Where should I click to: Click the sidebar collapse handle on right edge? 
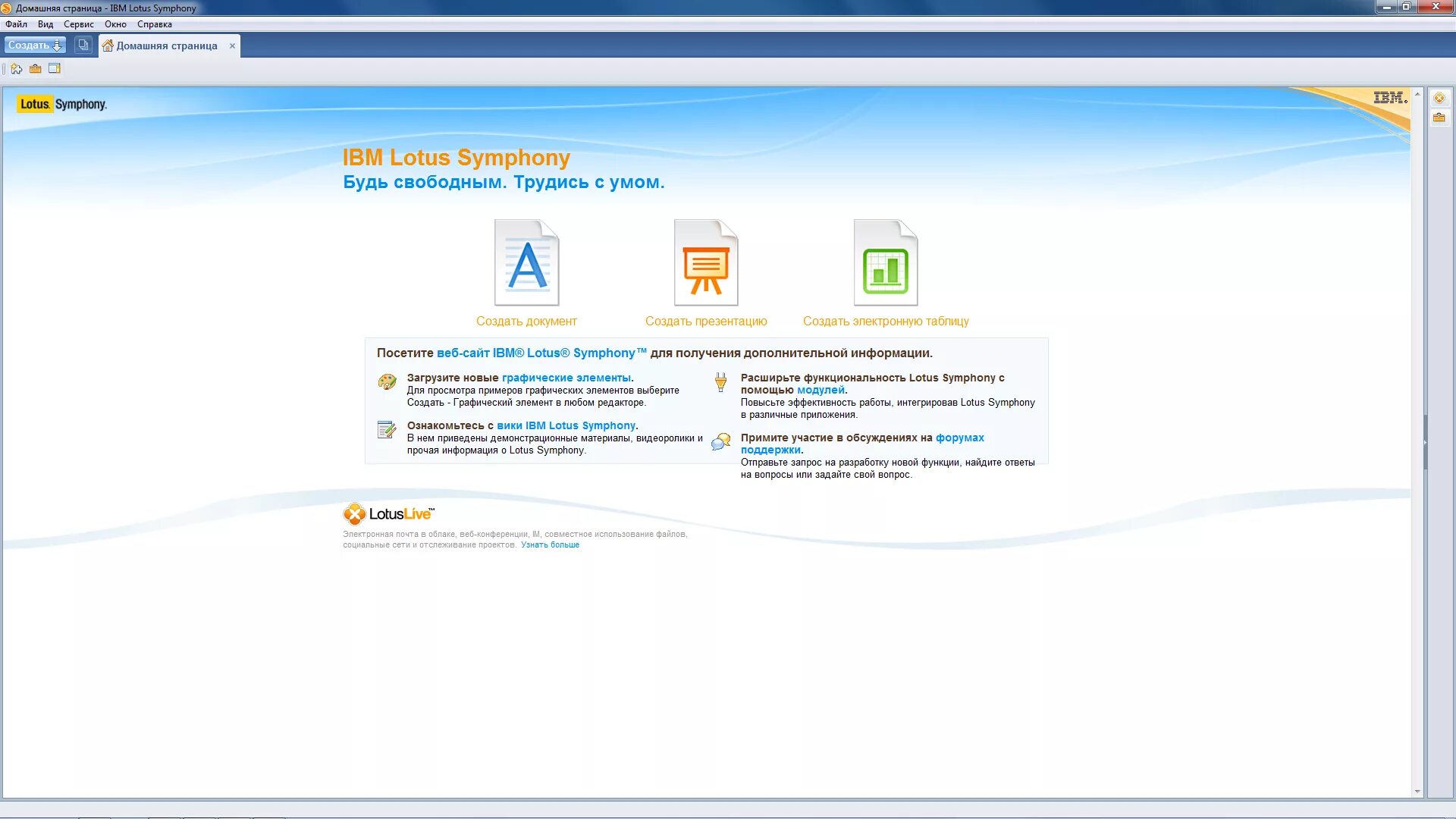(1426, 442)
